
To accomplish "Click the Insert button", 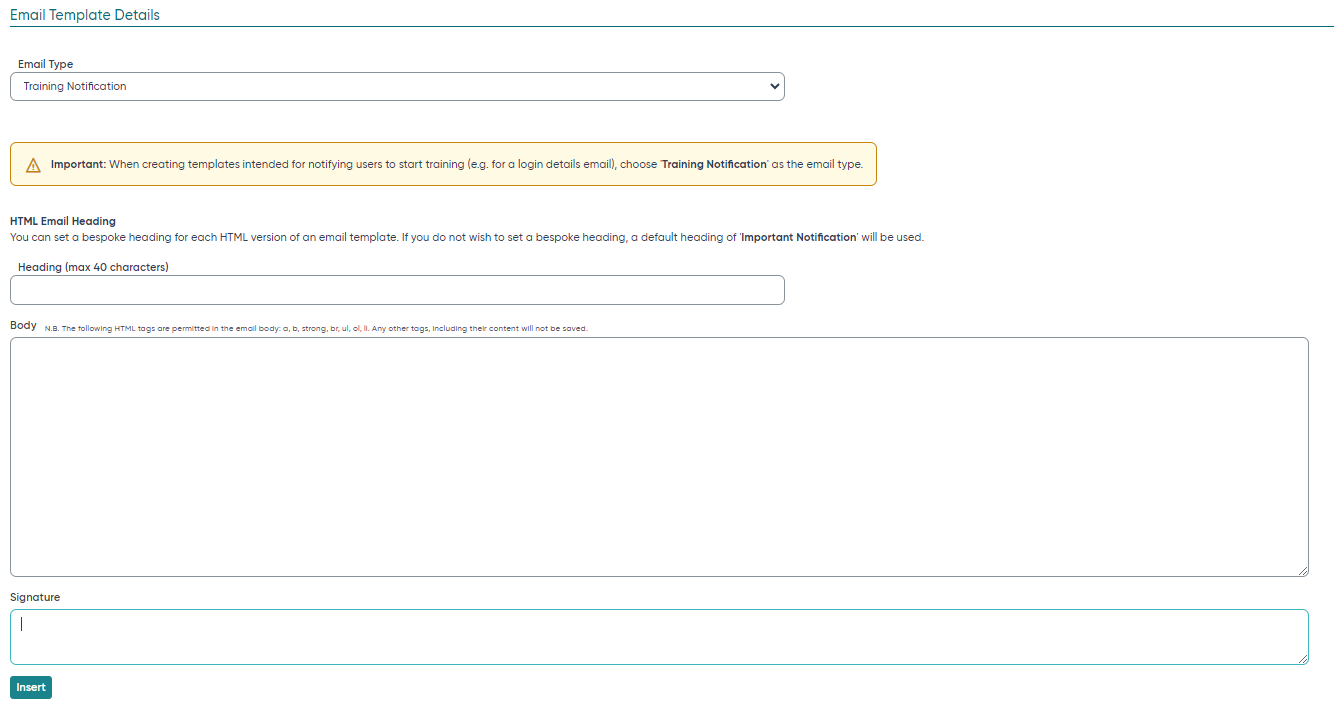I will [x=31, y=687].
